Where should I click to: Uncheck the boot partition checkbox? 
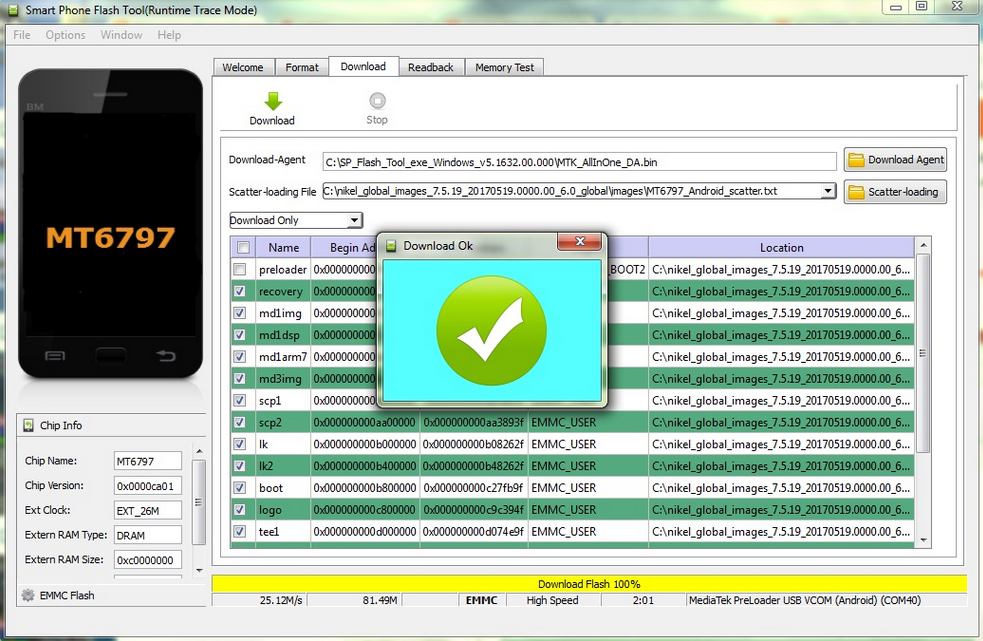tap(240, 488)
